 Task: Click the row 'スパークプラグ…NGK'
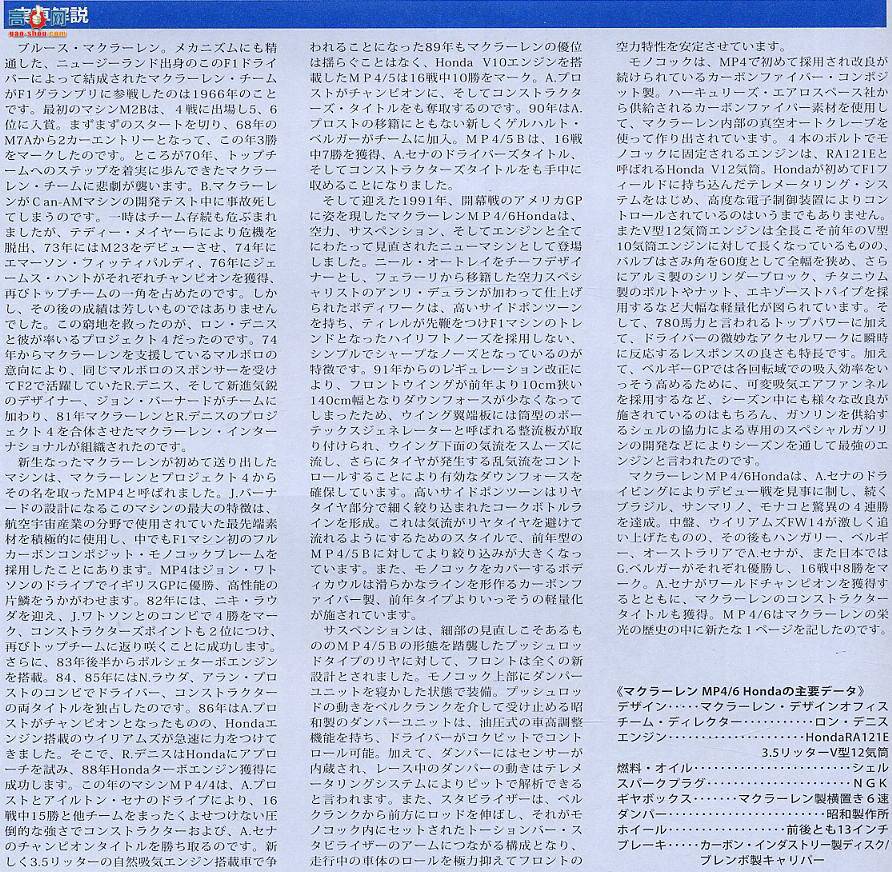[753, 784]
